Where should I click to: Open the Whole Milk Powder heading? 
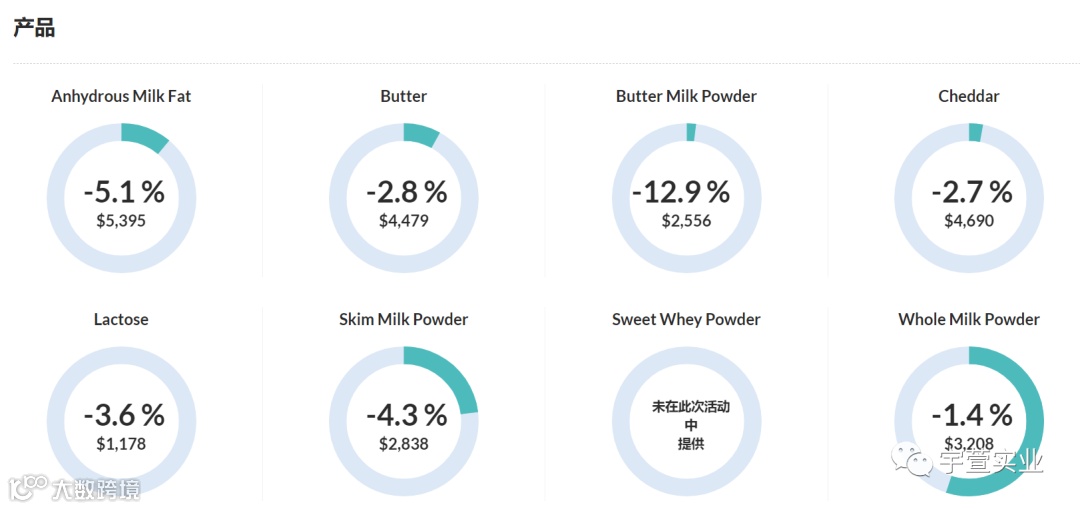point(969,320)
